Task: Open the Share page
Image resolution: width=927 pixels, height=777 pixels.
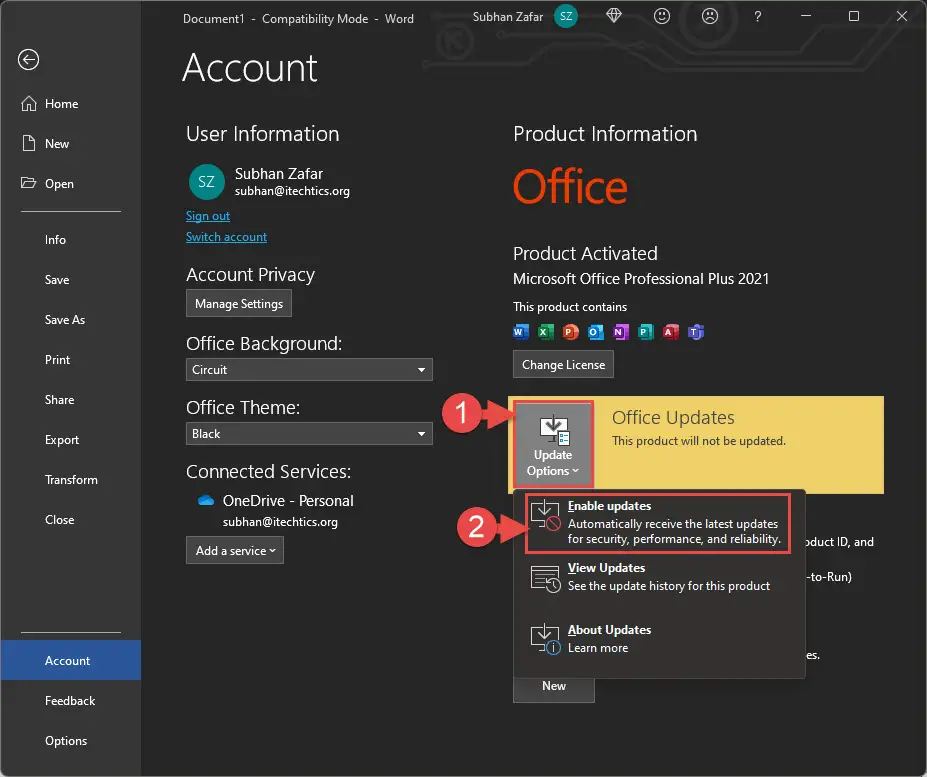Action: tap(59, 400)
